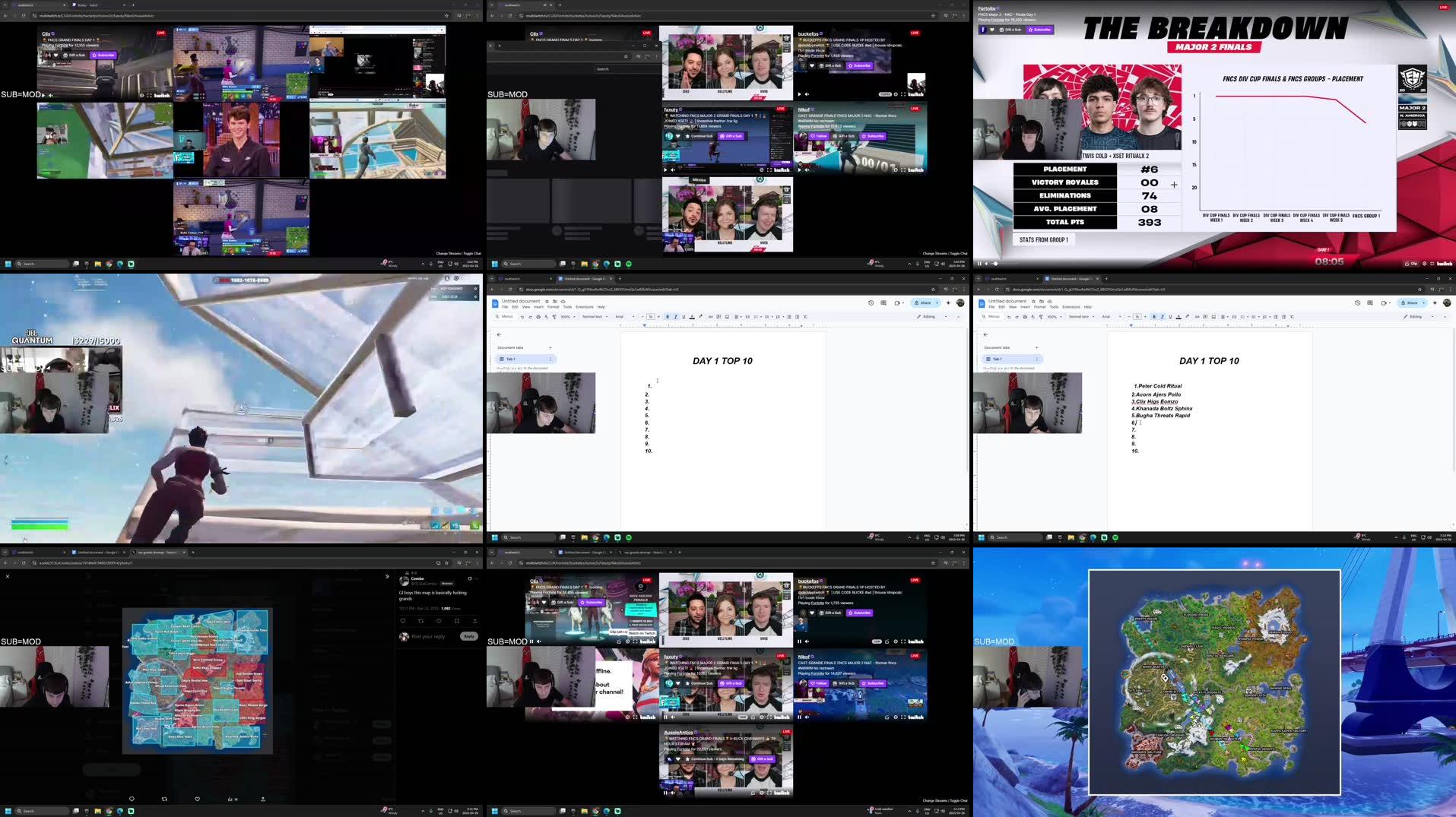Open Windows Start in the X window taskbar
The width and height of the screenshot is (1456, 817).
8,811
